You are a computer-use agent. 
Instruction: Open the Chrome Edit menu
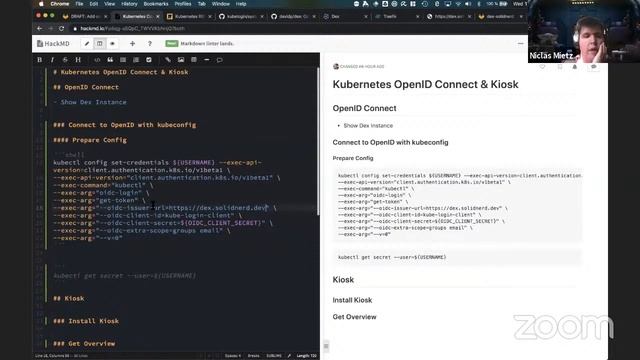94,4
